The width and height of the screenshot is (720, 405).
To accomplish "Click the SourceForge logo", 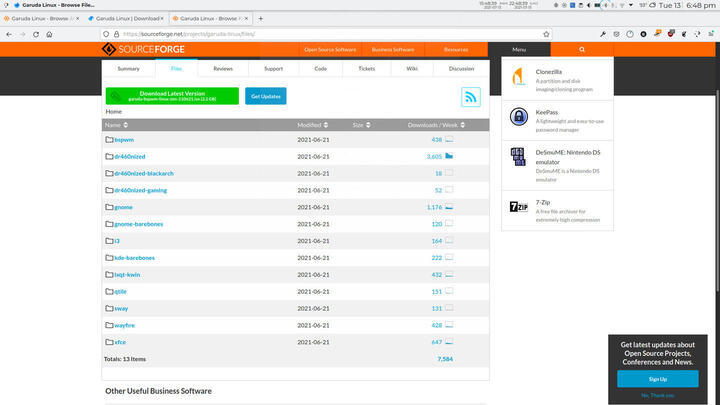I will tap(143, 49).
